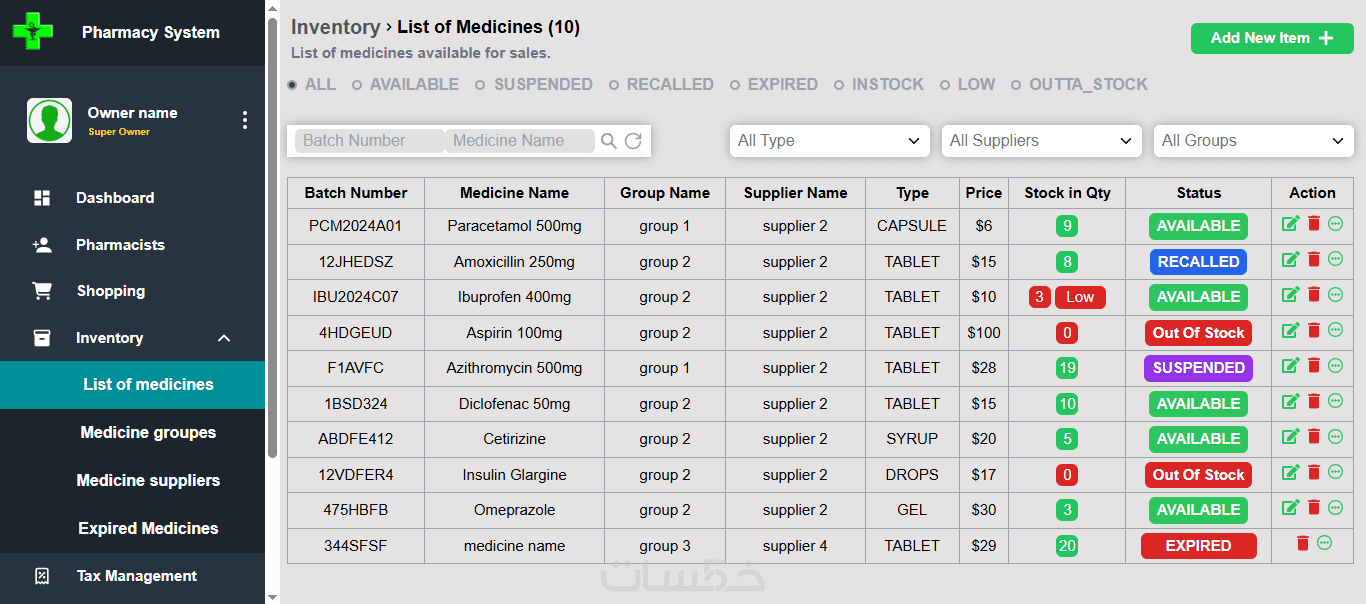Go to Medicine suppliers submenu
This screenshot has height=604, width=1366.
[148, 480]
